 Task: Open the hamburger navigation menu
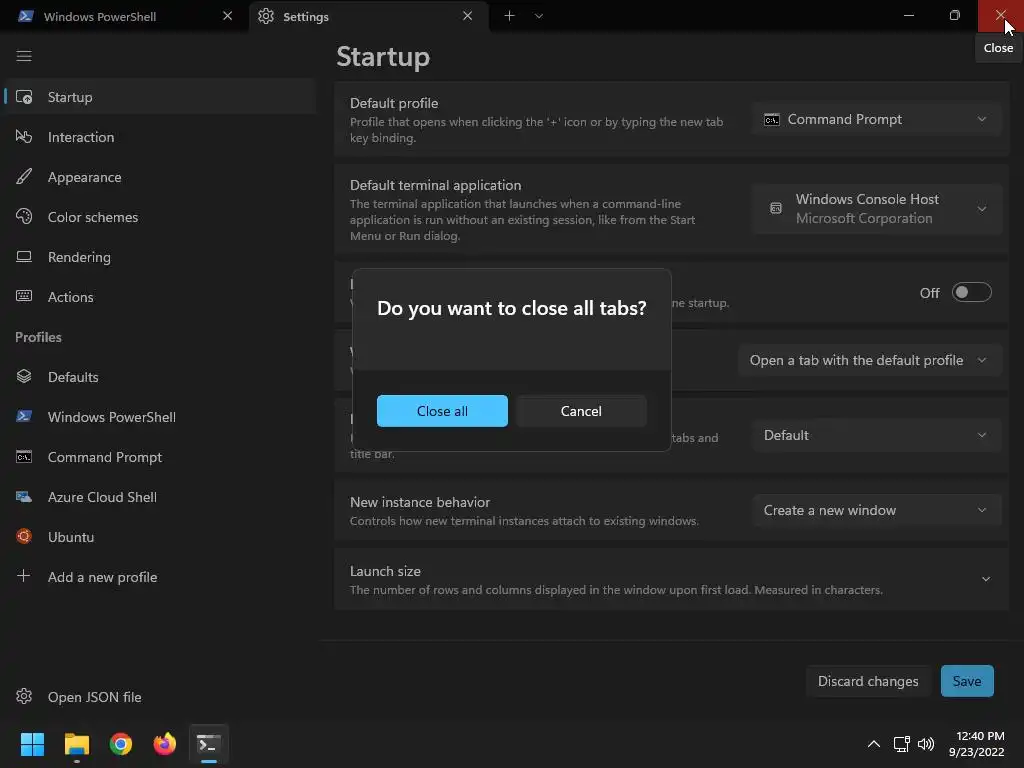click(x=24, y=56)
